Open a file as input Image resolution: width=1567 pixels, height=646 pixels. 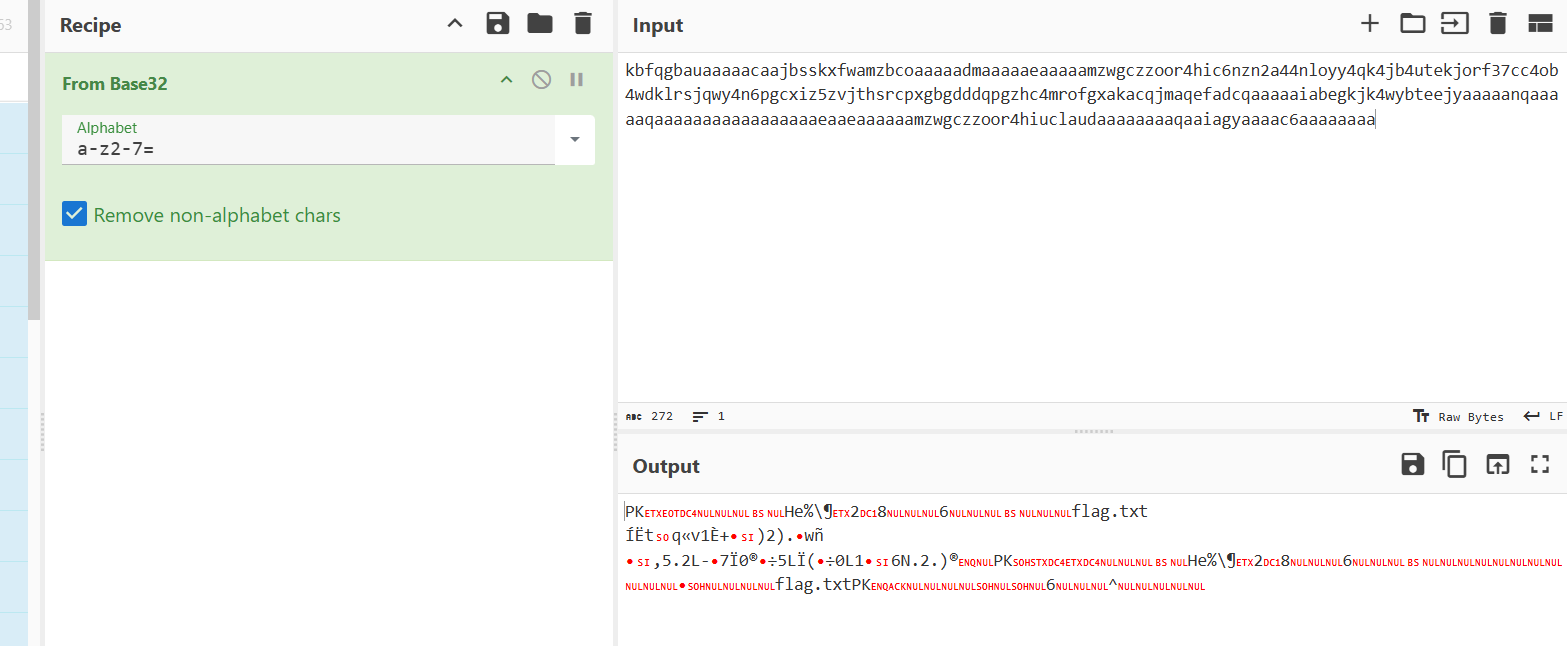1454,24
